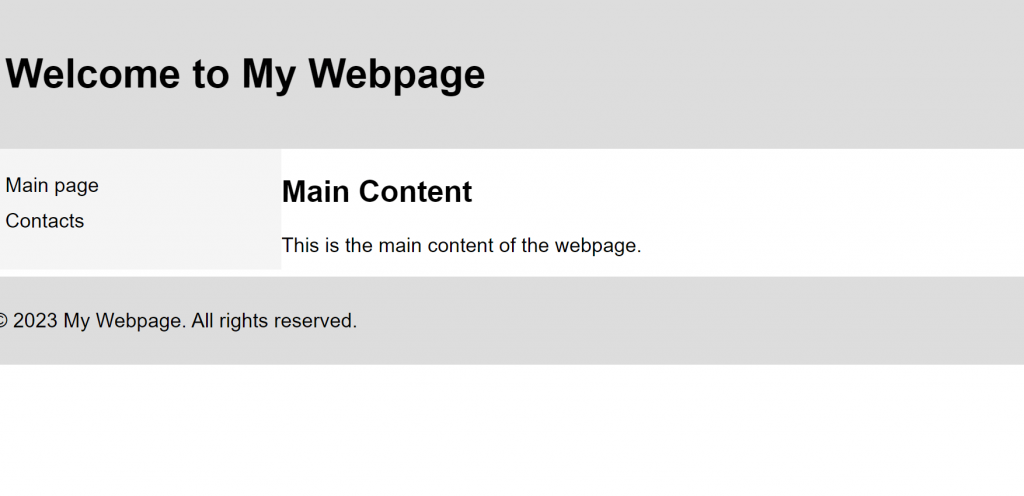
Task: Click the Welcome to My Webpage heading
Action: (245, 74)
